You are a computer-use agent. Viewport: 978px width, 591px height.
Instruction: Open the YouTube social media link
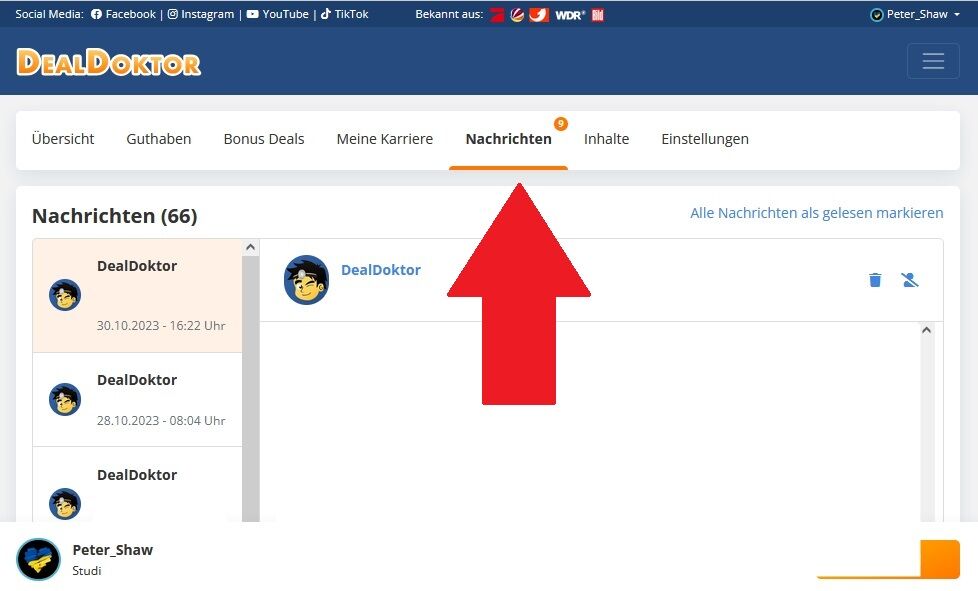point(278,14)
